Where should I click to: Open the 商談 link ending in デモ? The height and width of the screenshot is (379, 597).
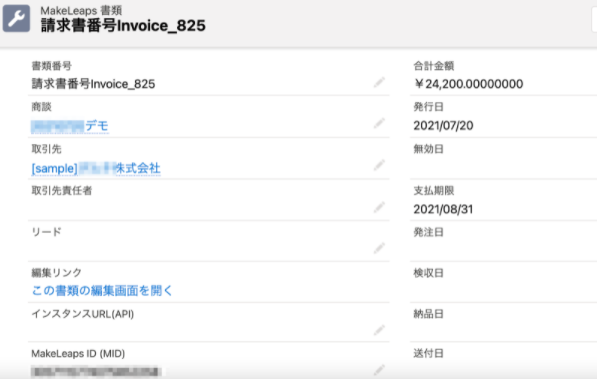(x=70, y=126)
